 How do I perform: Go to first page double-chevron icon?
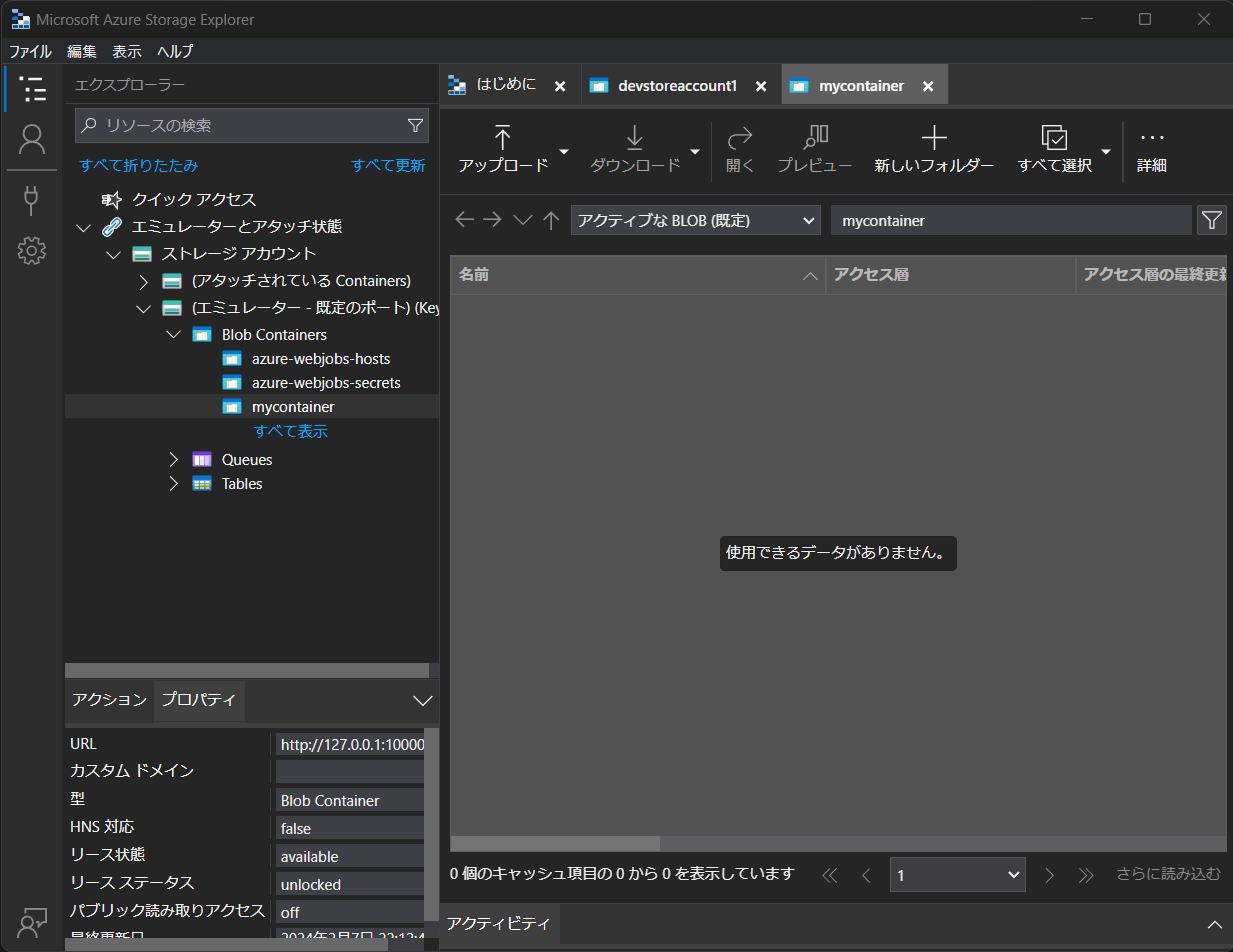[829, 875]
